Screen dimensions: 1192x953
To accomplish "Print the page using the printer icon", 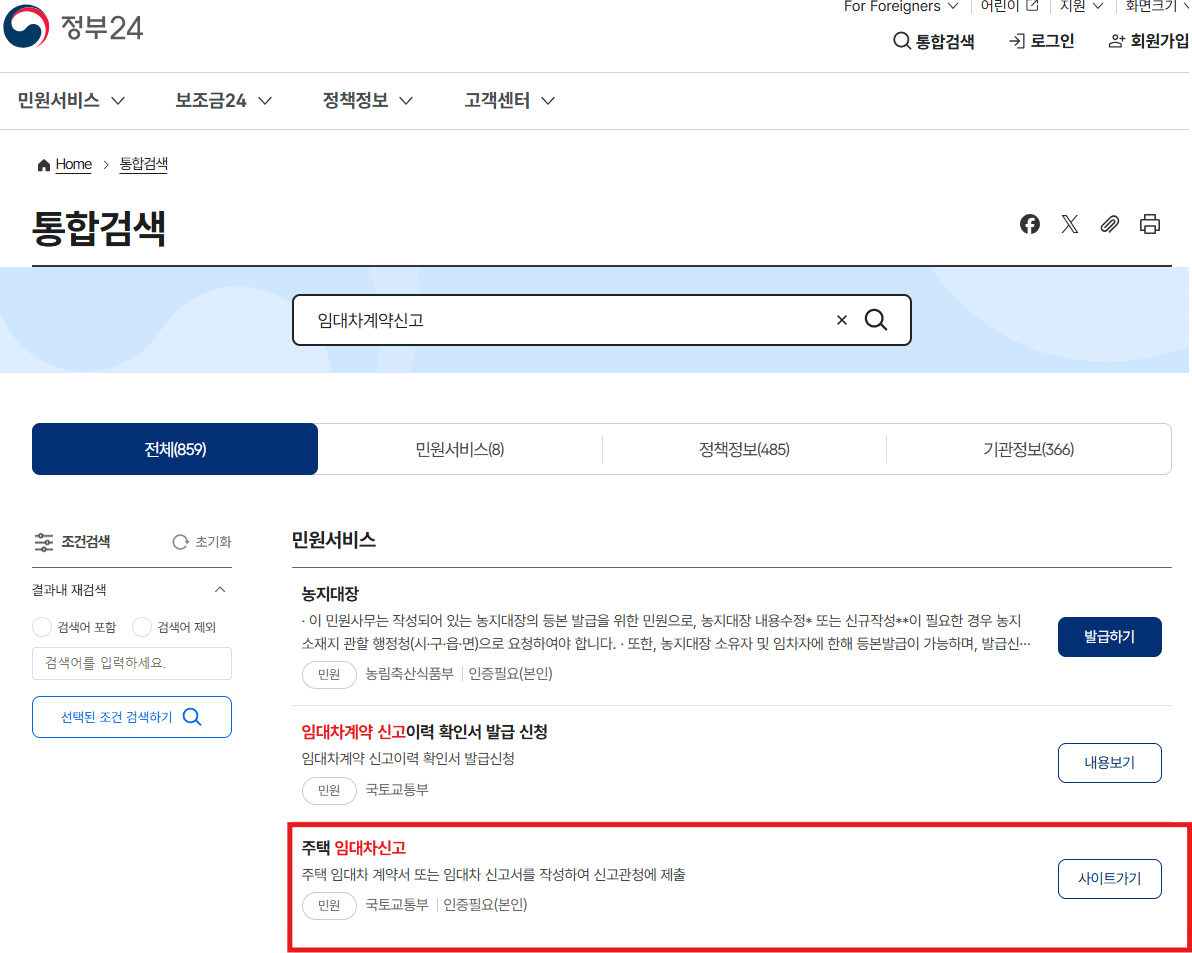I will point(1149,223).
